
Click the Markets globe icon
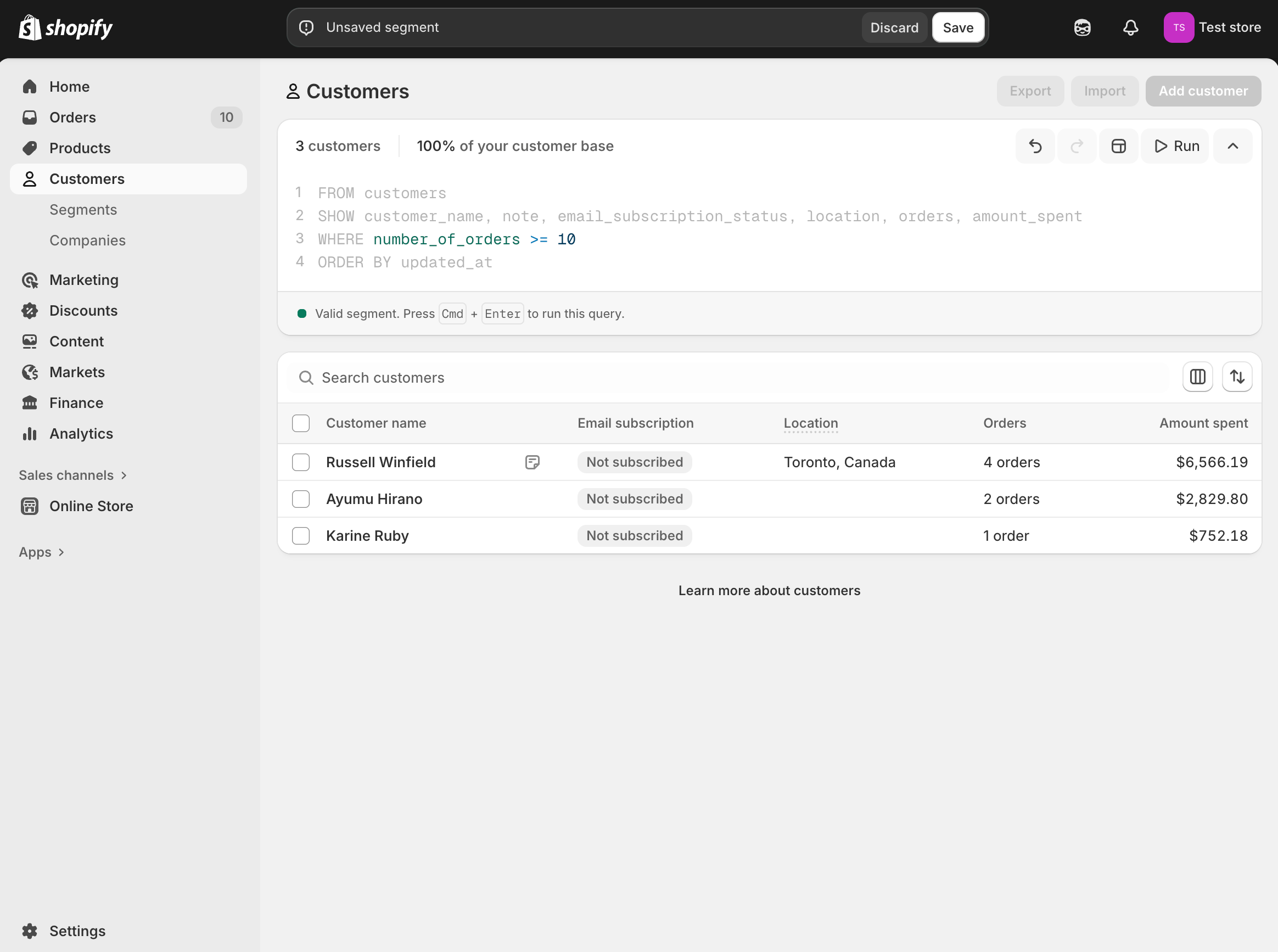30,372
